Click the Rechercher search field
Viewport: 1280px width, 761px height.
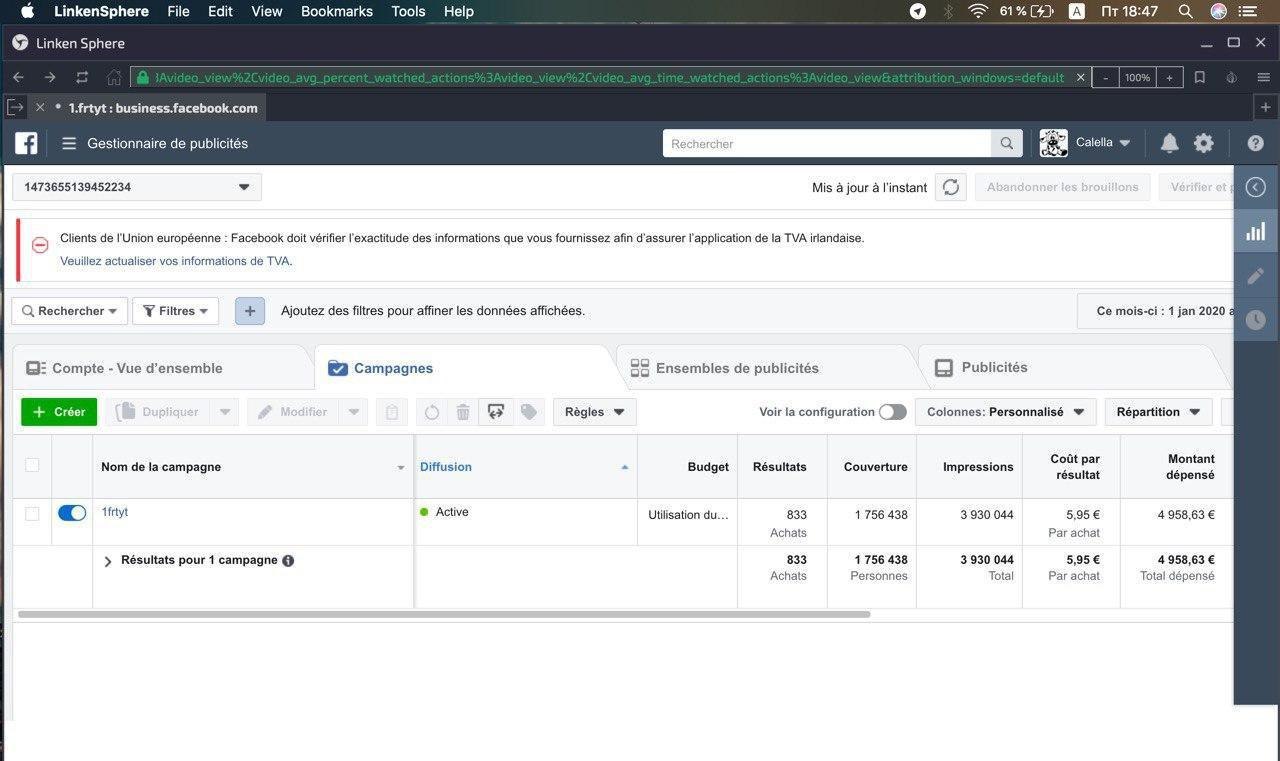pyautogui.click(x=827, y=143)
